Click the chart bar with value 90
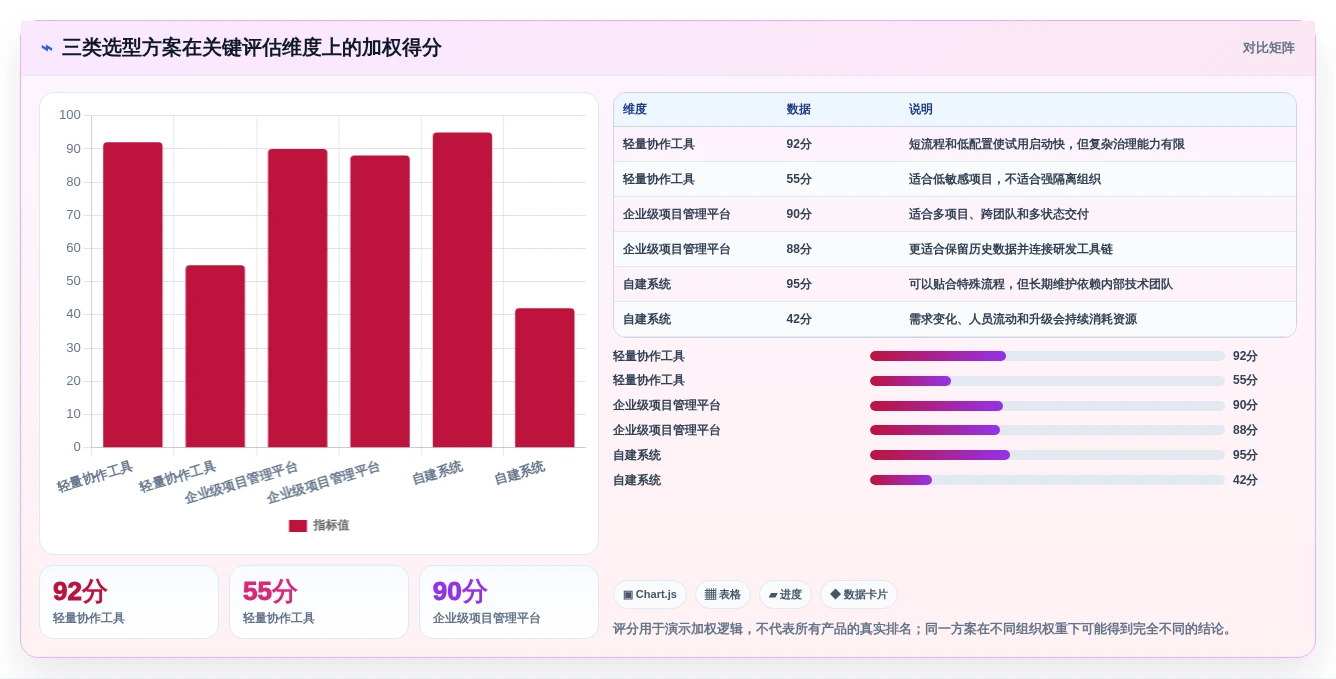Viewport: 1336px width, 679px height. (298, 298)
